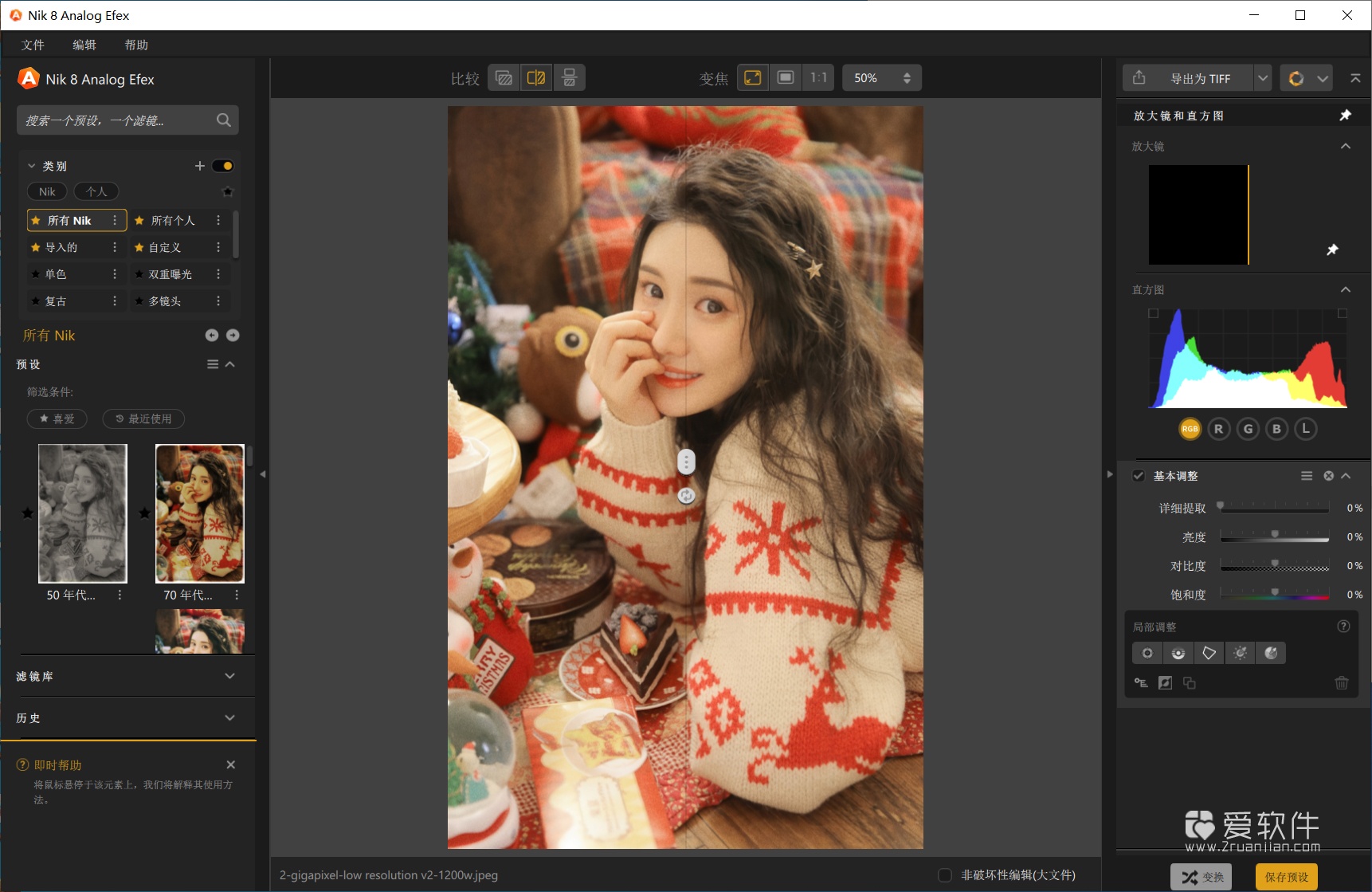
Task: Enable the 非破坏性编辑(大文件) checkbox
Action: (944, 874)
